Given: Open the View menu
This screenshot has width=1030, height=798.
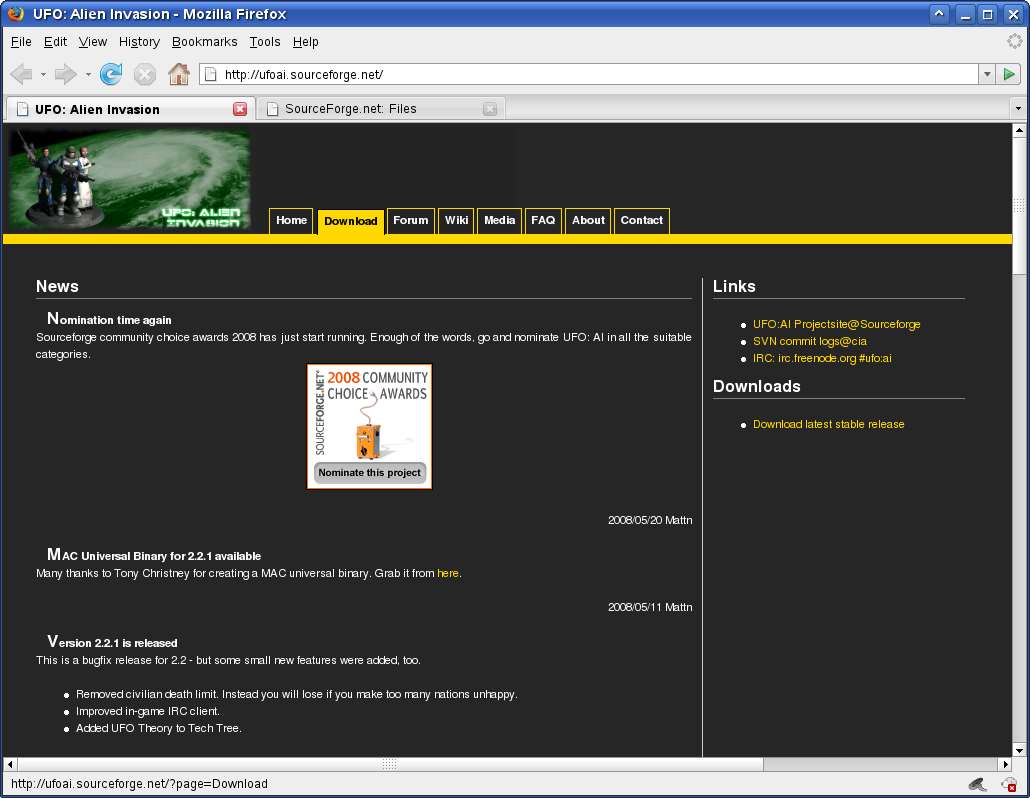Looking at the screenshot, I should point(93,41).
